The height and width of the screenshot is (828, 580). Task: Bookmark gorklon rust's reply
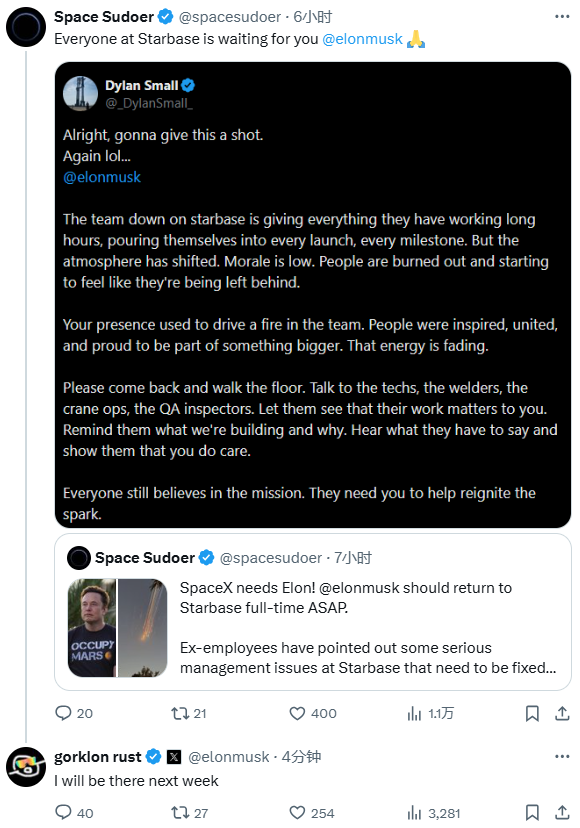pos(532,812)
